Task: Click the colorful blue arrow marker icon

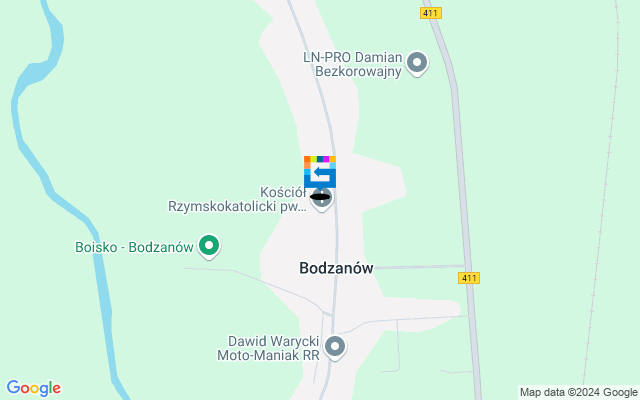Action: [x=320, y=172]
